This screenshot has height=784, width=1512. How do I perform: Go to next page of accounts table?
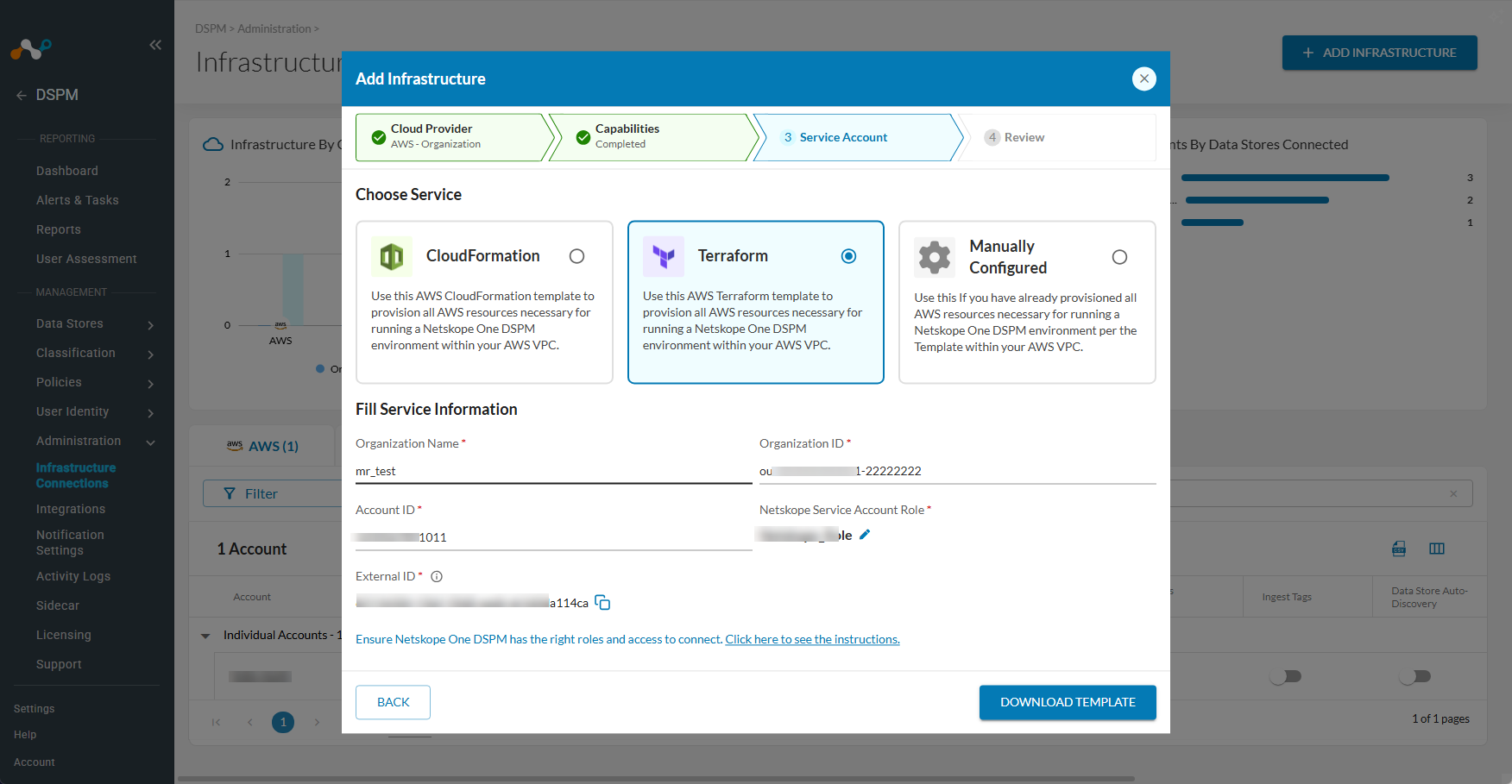coord(317,722)
